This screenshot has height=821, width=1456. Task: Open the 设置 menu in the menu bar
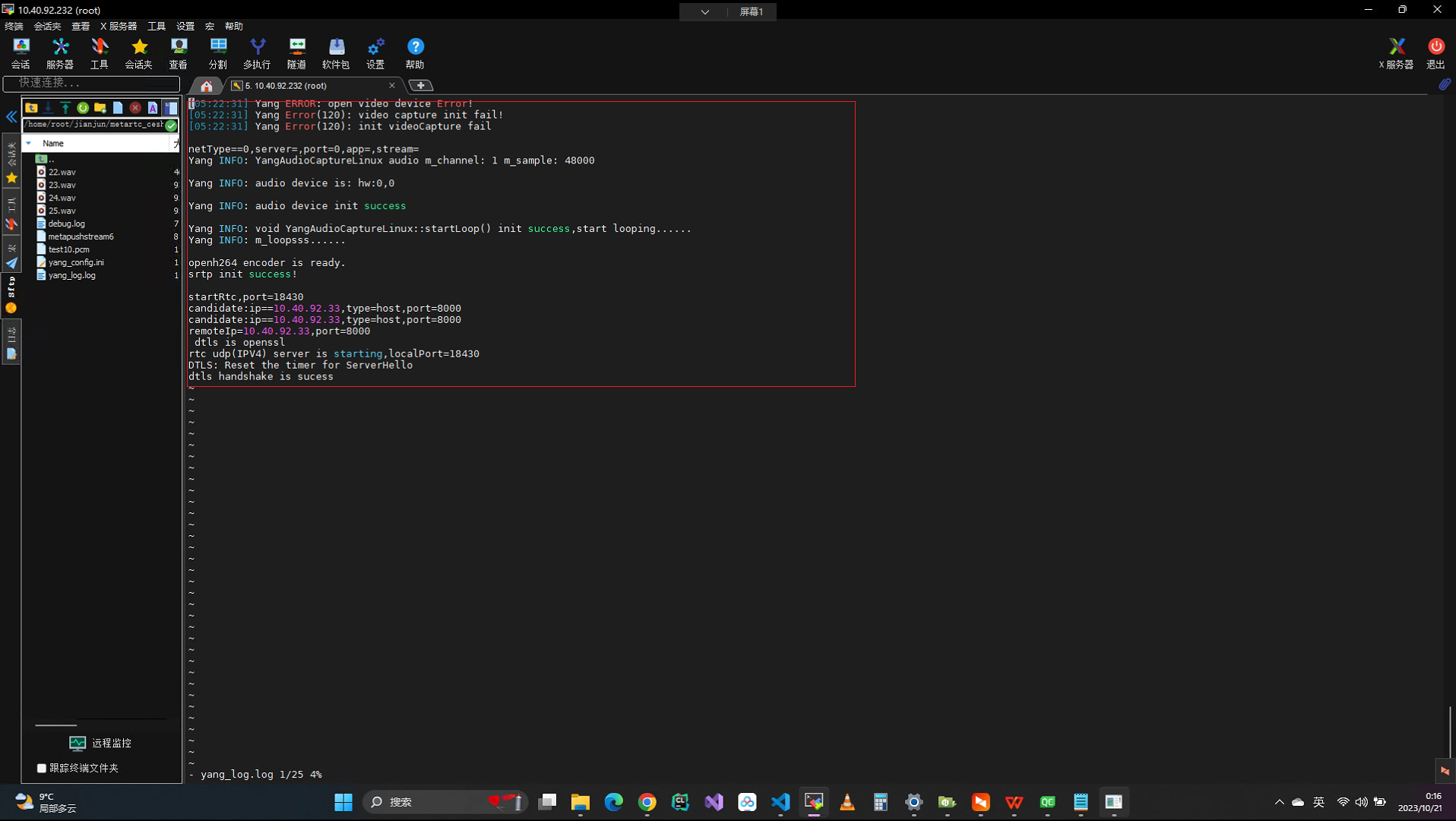[185, 25]
